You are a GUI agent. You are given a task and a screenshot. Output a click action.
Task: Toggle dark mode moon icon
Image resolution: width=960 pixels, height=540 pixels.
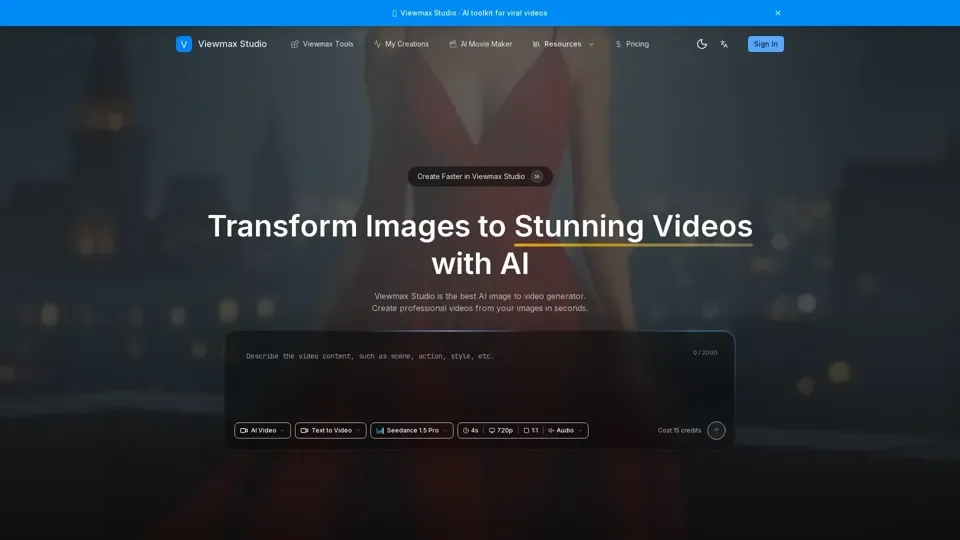(702, 44)
